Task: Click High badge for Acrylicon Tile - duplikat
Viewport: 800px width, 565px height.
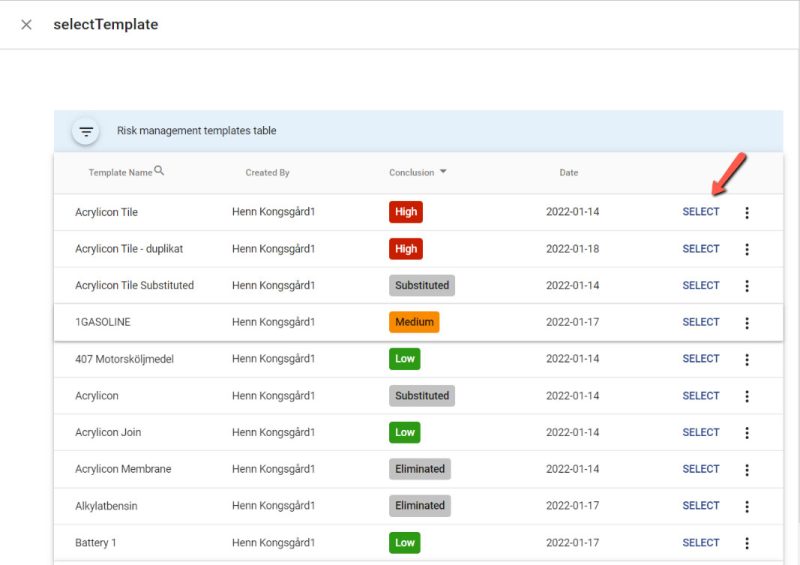Action: 406,249
